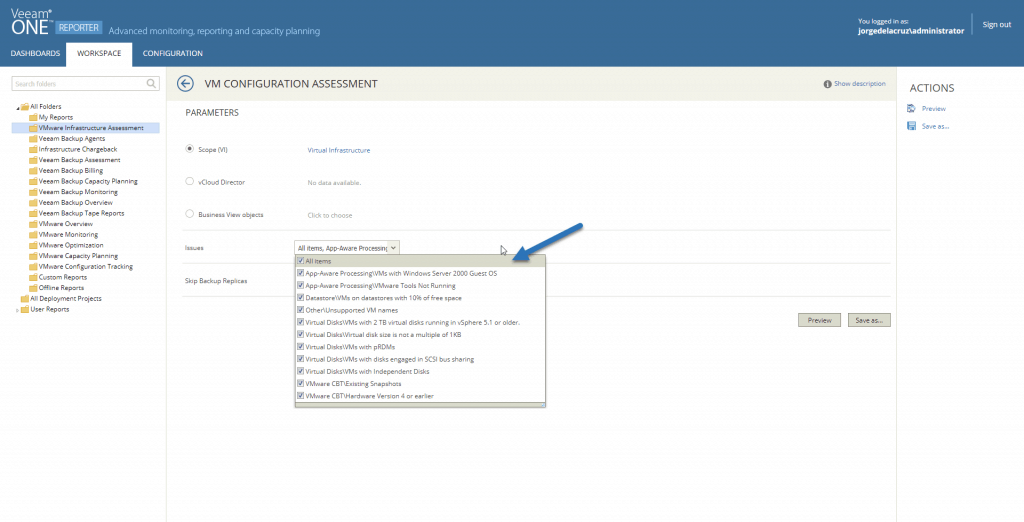Click the dropdown list resize grip
The width and height of the screenshot is (1024, 522).
click(x=542, y=405)
